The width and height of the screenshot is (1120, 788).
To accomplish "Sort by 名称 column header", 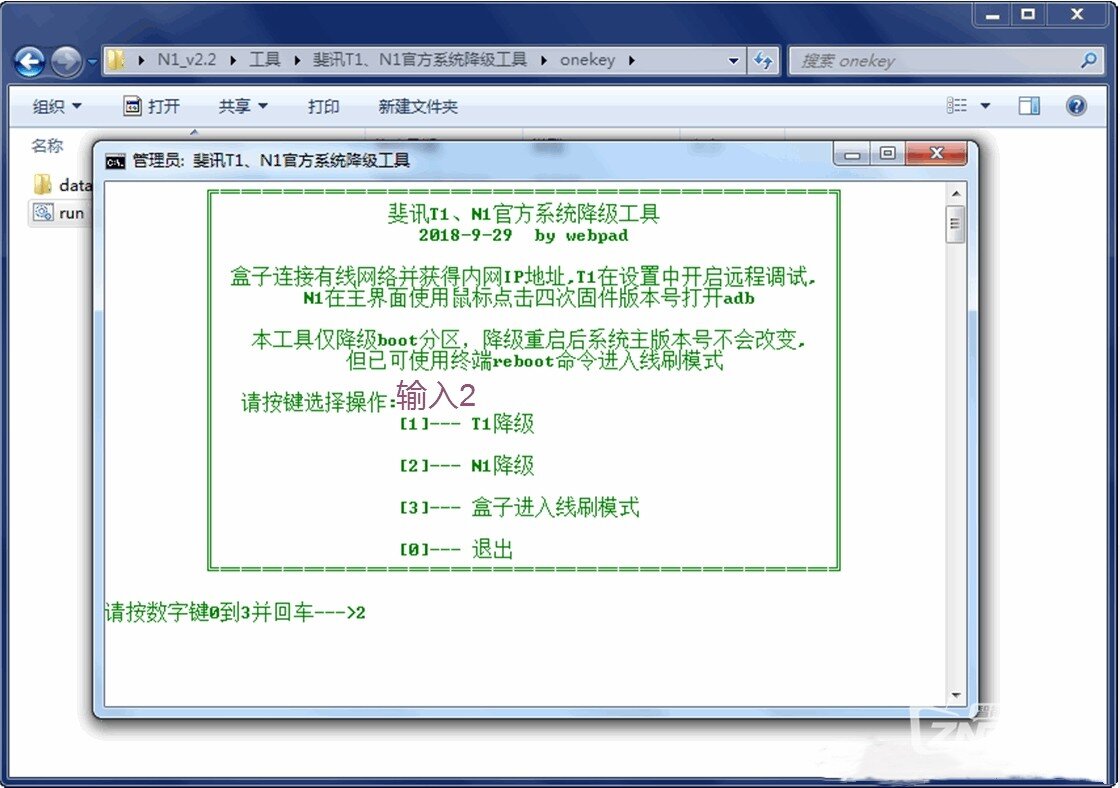I will tap(47, 145).
